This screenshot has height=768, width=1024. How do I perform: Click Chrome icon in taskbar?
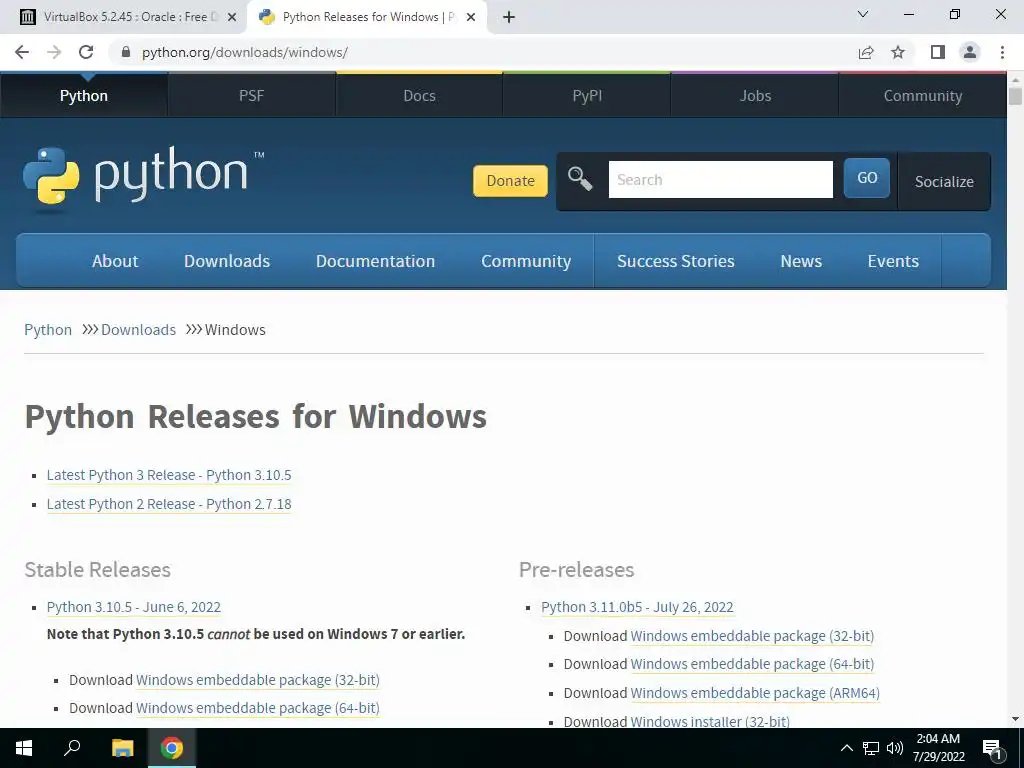[x=172, y=748]
